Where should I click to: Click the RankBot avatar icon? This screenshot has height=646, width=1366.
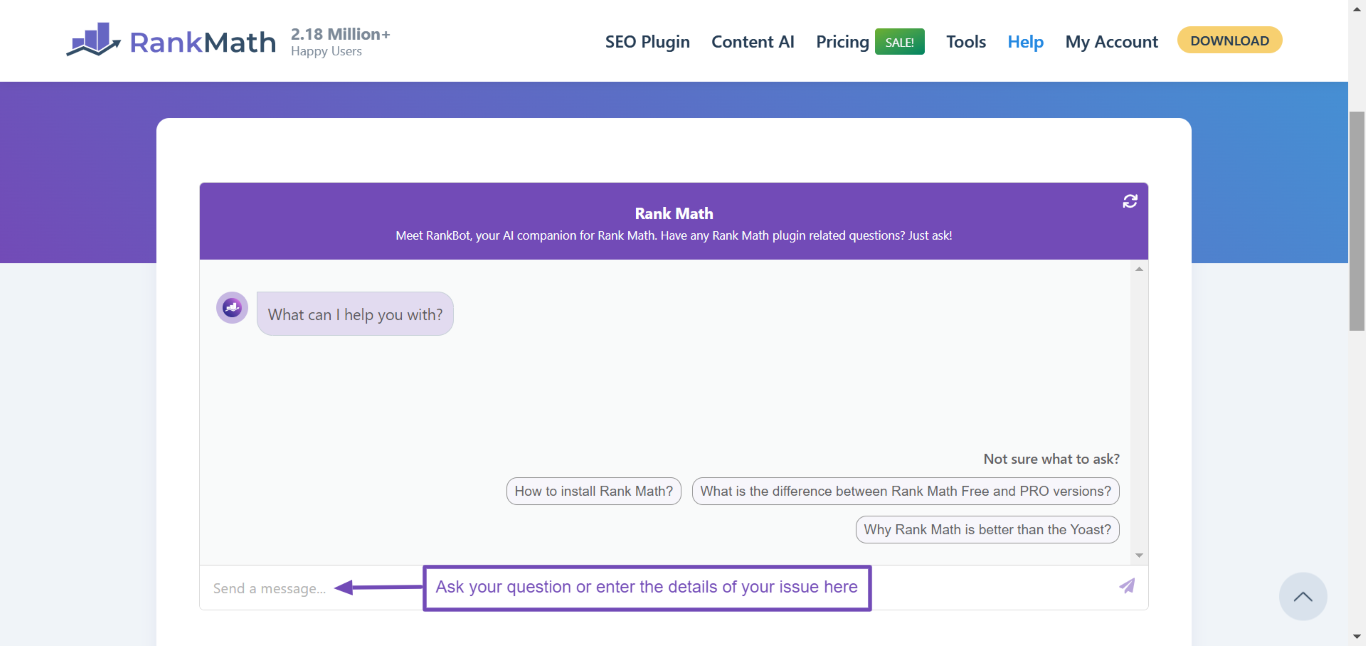pos(232,308)
